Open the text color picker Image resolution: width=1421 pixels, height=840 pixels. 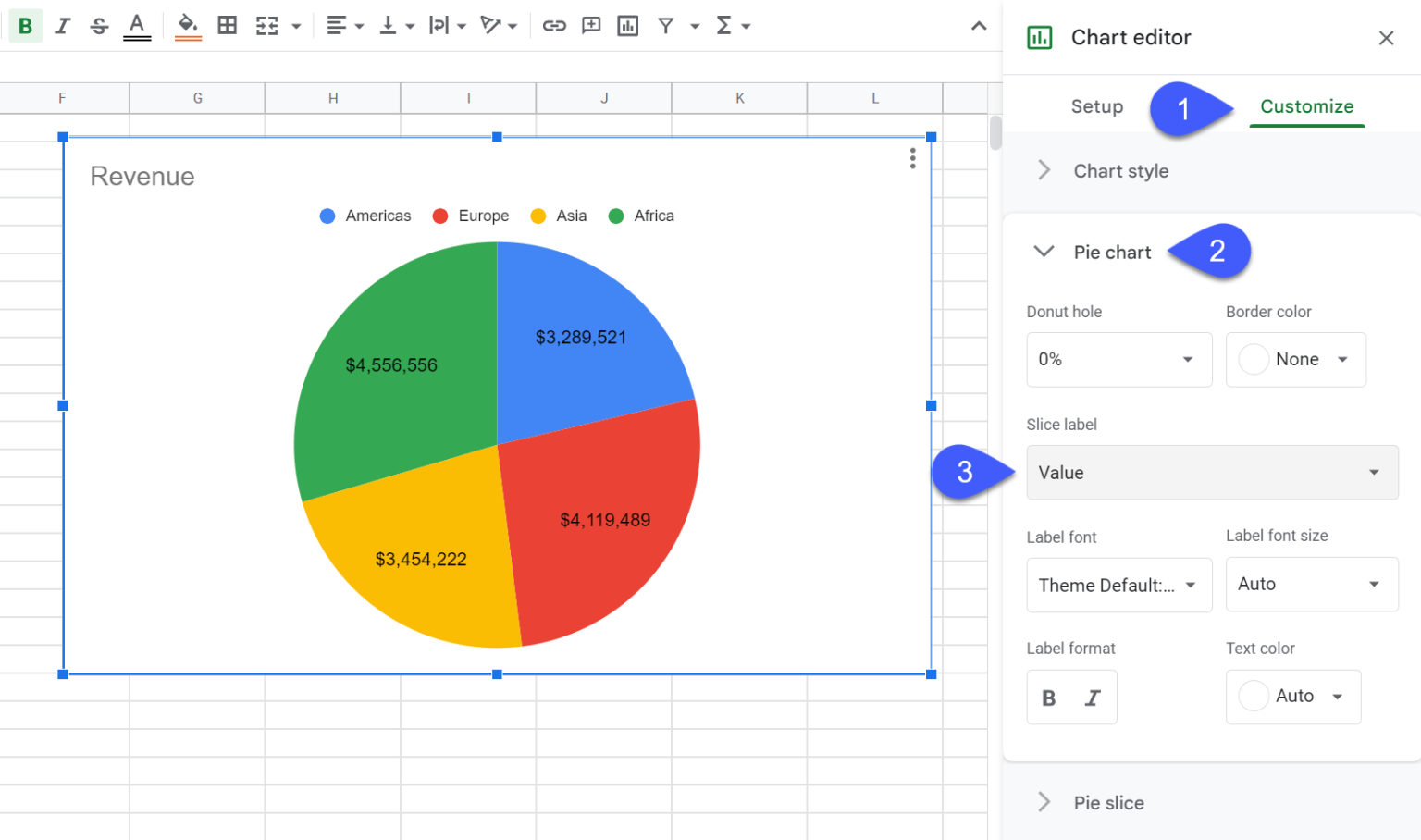pyautogui.click(x=137, y=26)
